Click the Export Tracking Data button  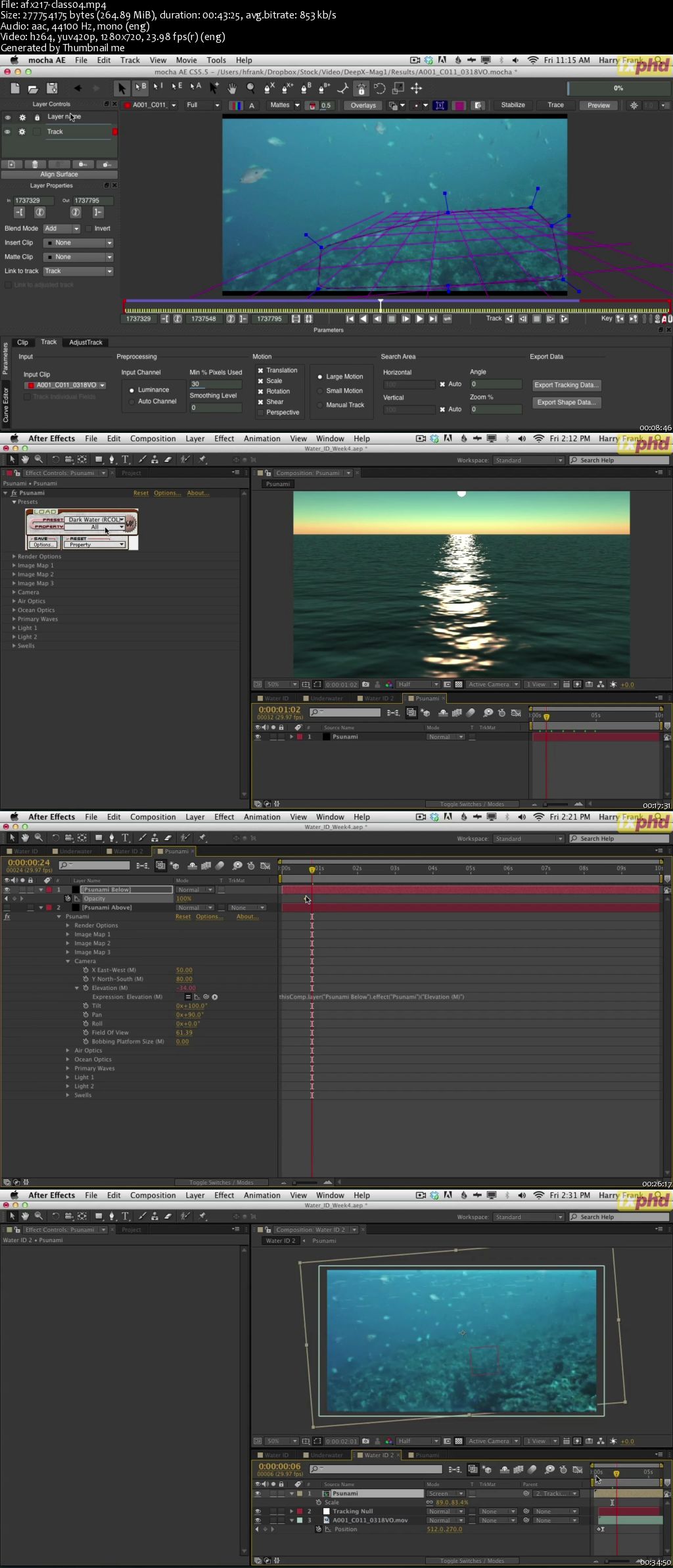click(566, 385)
